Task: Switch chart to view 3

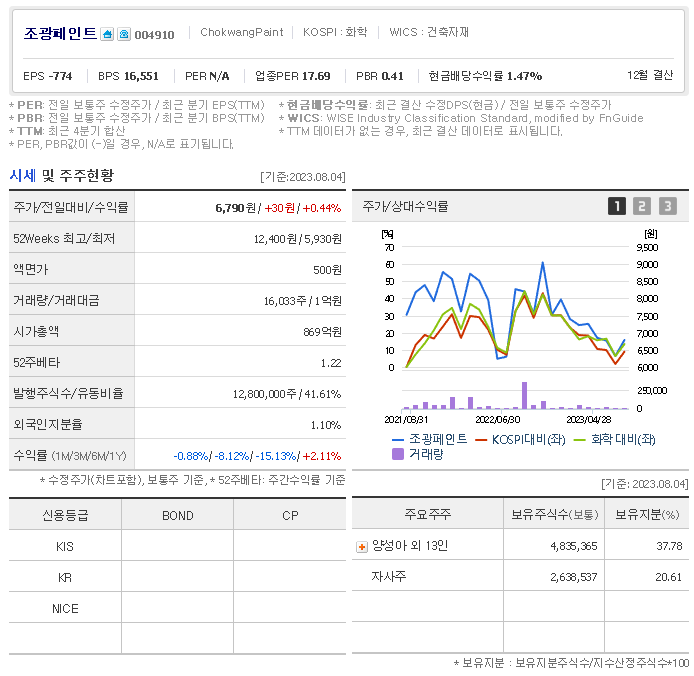Action: 667,206
